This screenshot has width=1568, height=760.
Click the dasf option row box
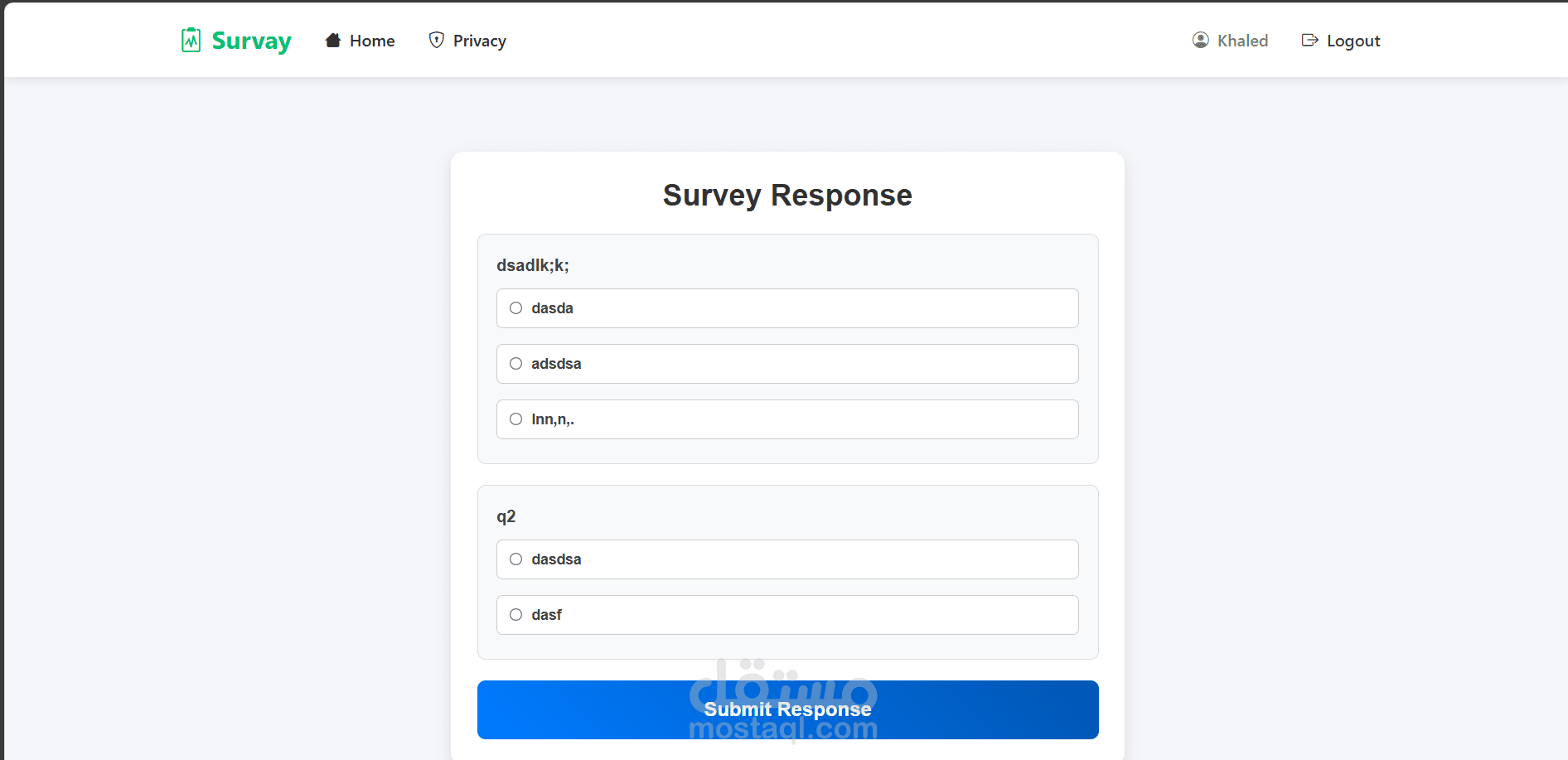(787, 615)
